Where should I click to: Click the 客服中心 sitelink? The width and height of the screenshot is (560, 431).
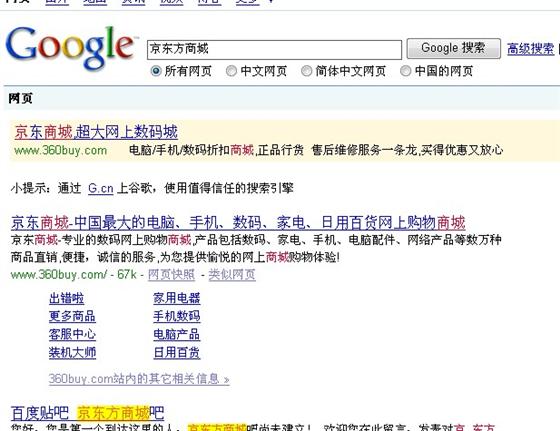(x=72, y=335)
